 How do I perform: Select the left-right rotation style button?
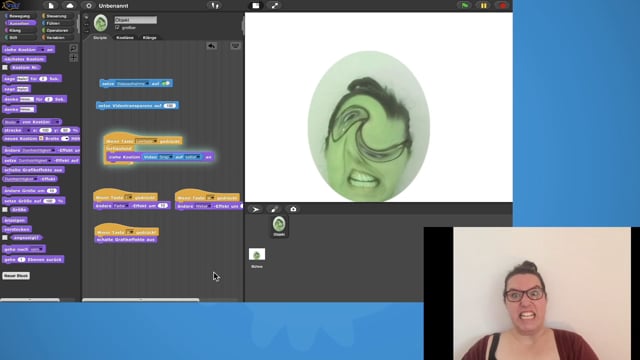coord(86,24)
